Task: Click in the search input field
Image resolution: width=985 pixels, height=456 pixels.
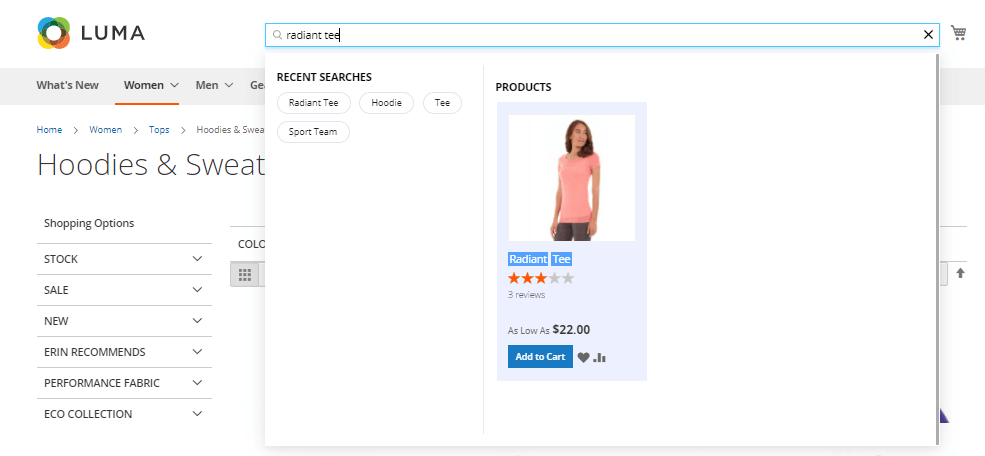Action: coord(600,35)
